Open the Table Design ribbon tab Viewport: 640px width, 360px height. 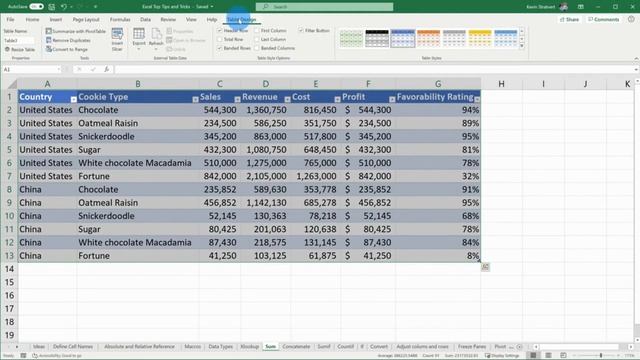pyautogui.click(x=241, y=20)
